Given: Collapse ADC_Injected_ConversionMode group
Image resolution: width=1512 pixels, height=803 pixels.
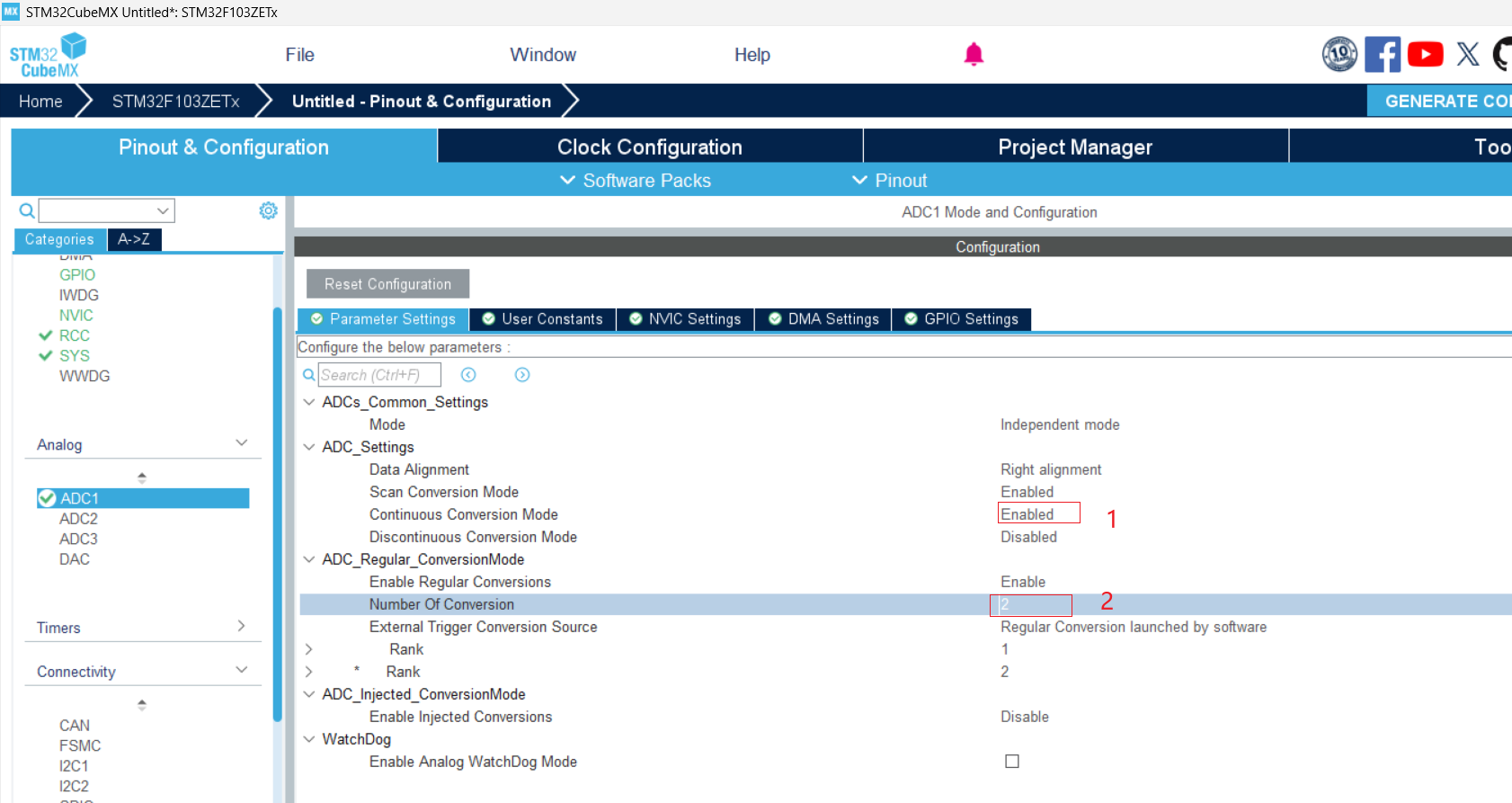Looking at the screenshot, I should coord(308,694).
